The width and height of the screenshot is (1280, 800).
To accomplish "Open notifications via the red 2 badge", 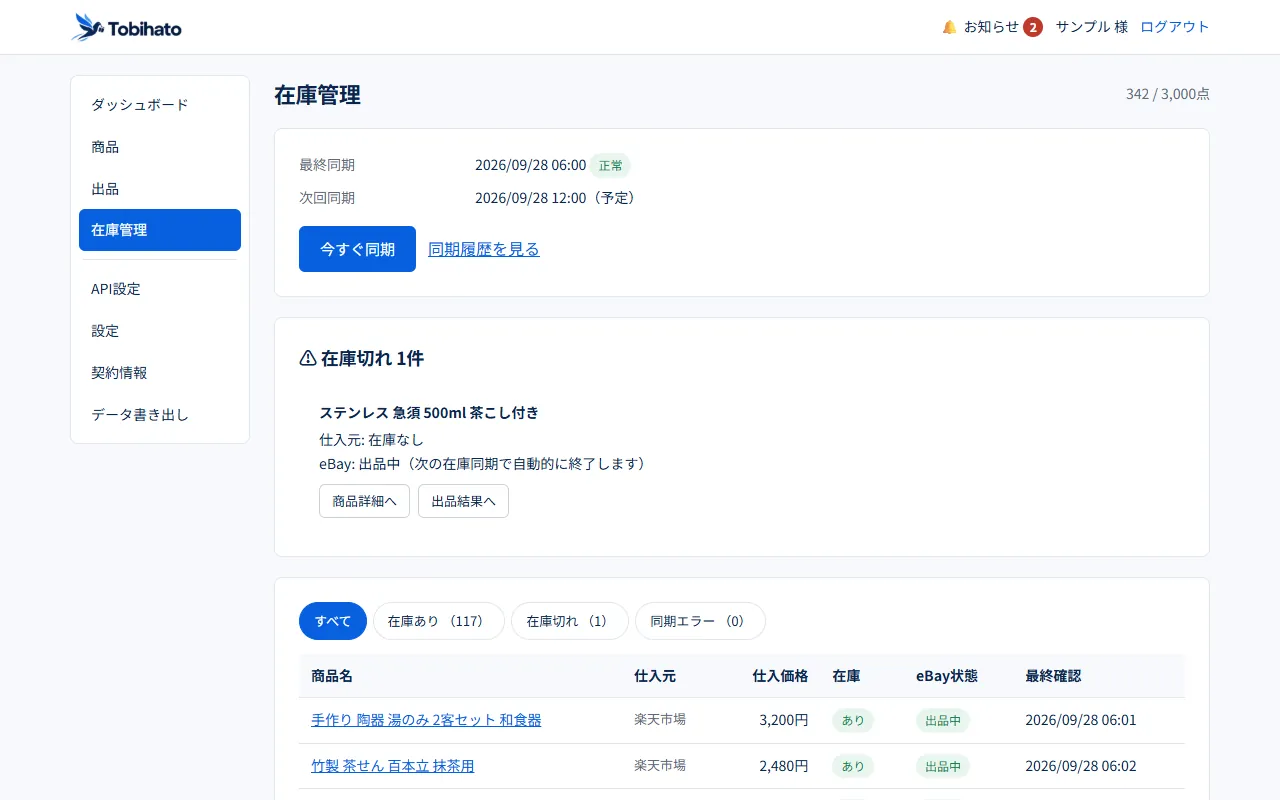I will click(1033, 27).
